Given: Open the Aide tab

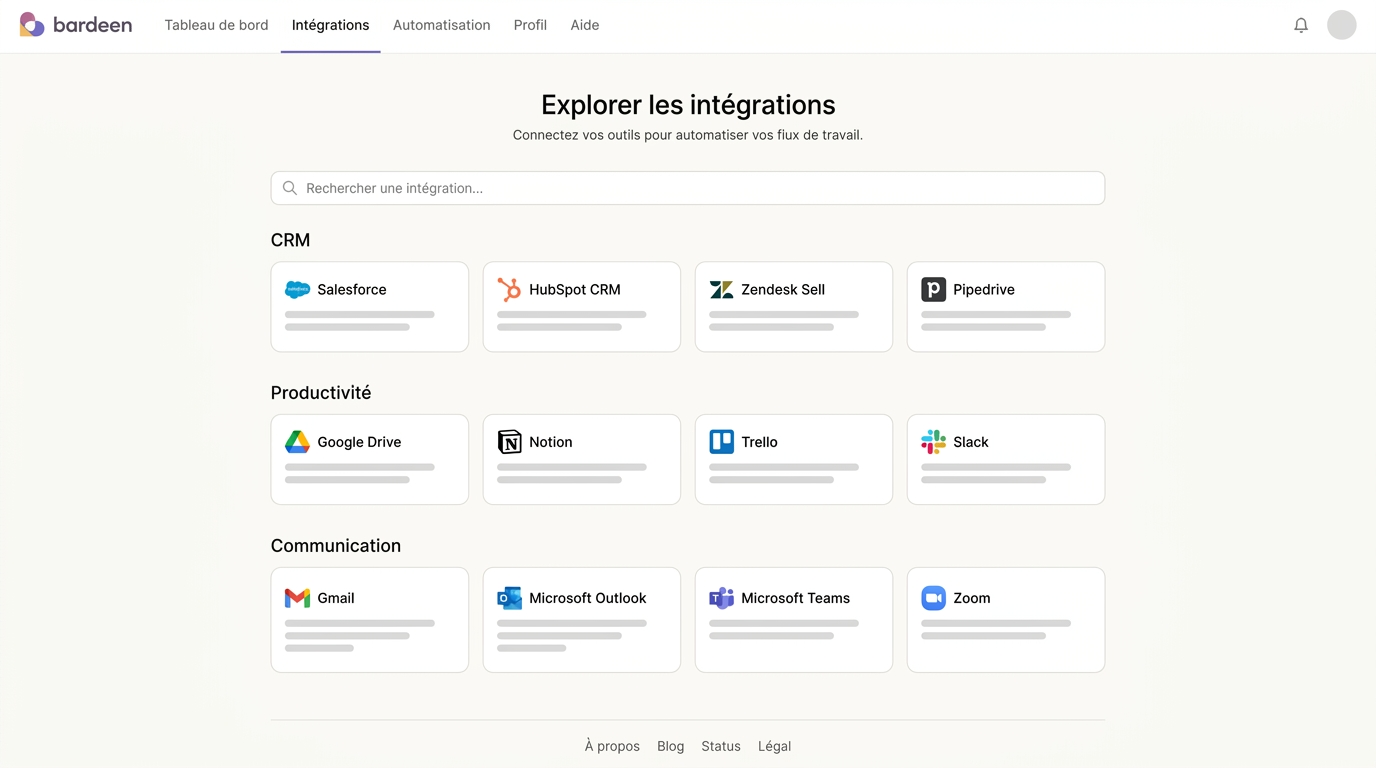Looking at the screenshot, I should [585, 25].
